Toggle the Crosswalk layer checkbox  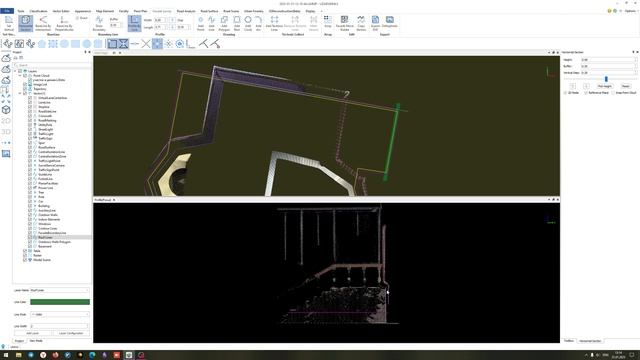[x=30, y=116]
